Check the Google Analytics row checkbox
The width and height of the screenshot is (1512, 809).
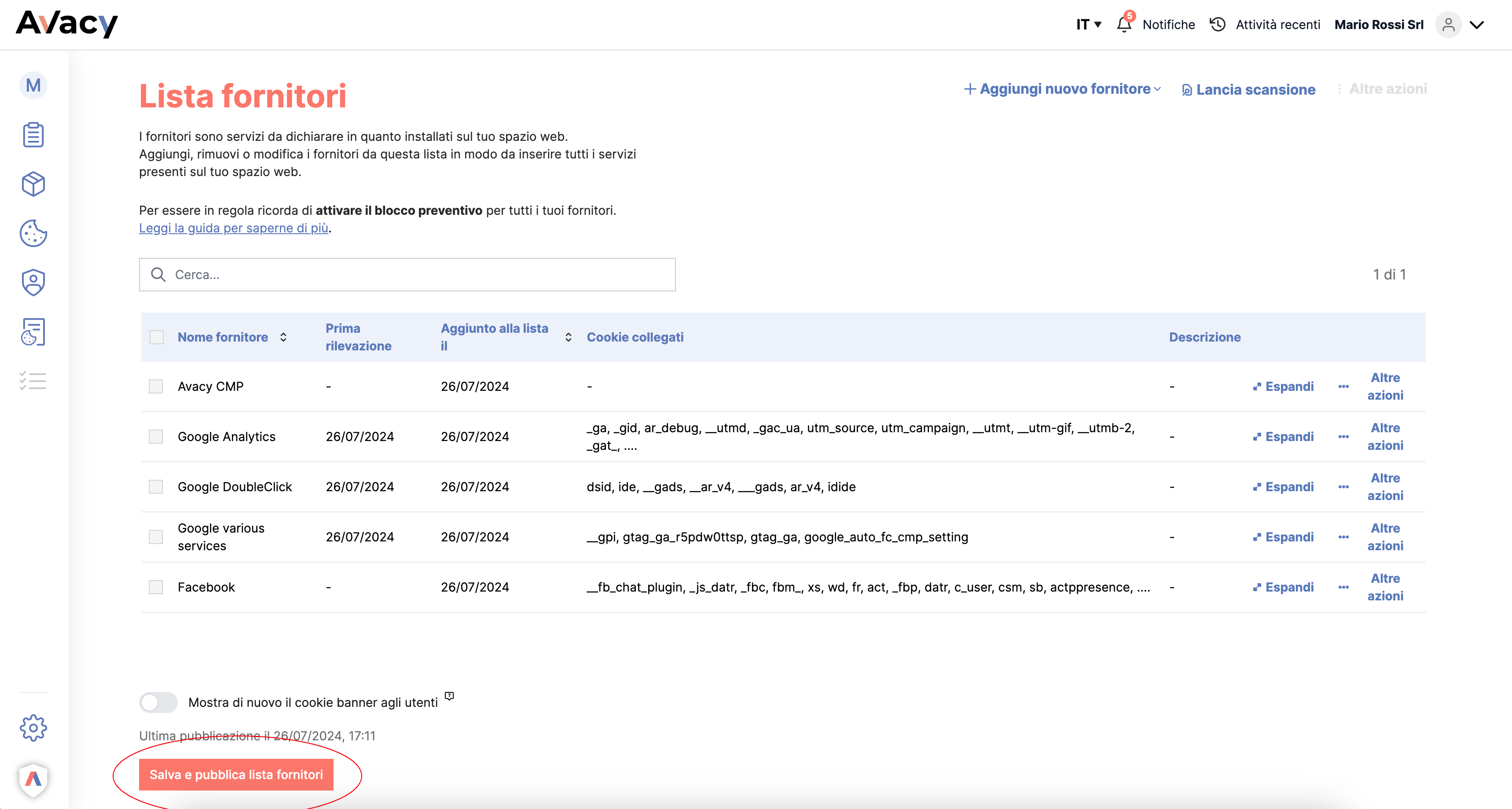(x=155, y=437)
